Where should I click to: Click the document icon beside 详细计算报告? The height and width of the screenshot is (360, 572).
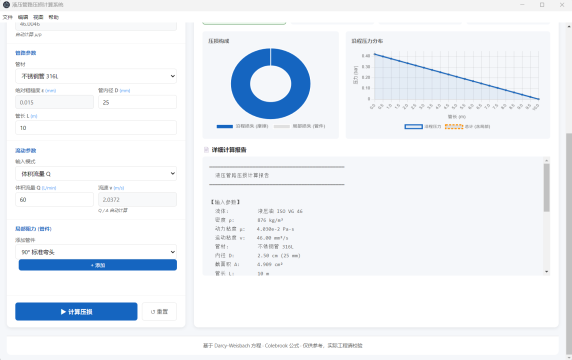[x=206, y=150]
